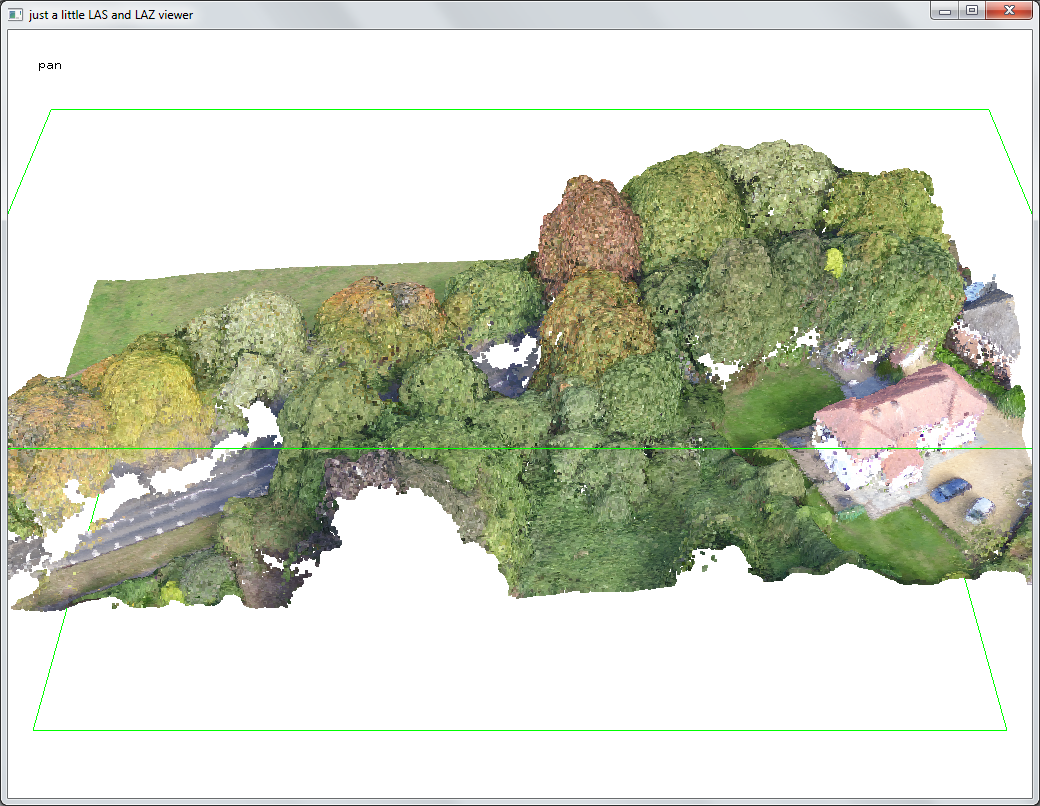Viewport: 1040px width, 806px height.
Task: Click the bounding box top-left corner
Action: [51, 110]
